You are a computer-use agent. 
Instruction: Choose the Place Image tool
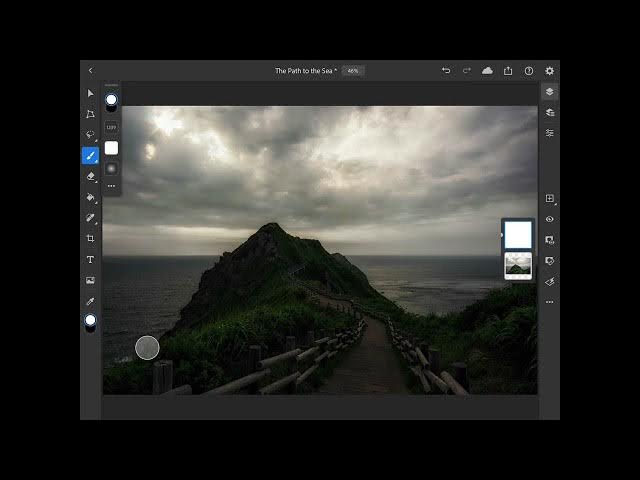(x=90, y=280)
